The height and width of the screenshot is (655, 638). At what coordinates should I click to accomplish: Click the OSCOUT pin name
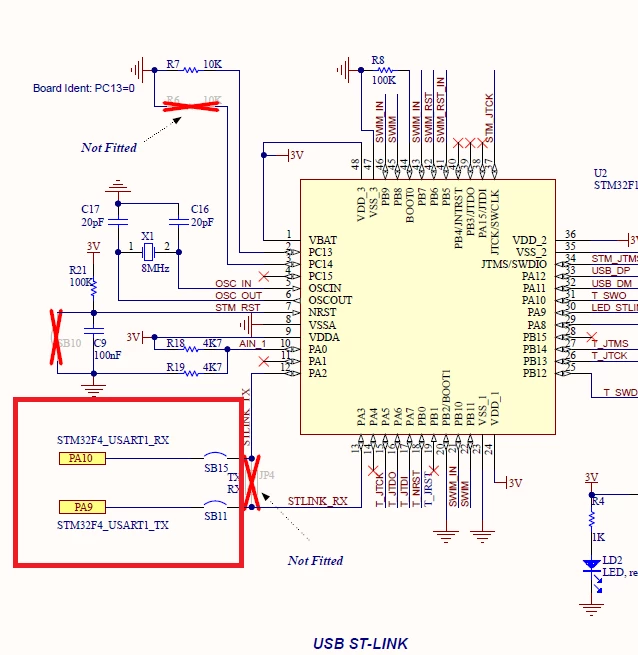(330, 300)
